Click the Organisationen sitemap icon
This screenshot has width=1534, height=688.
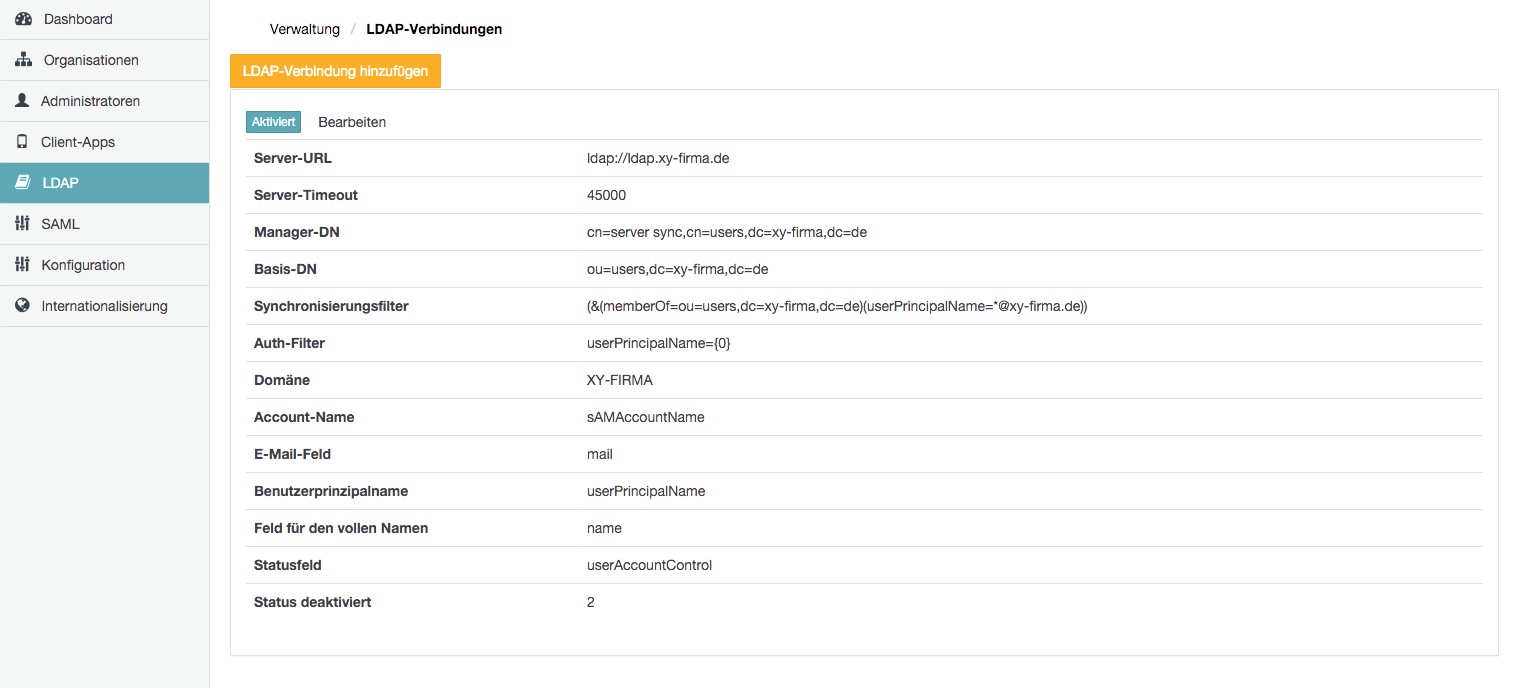click(x=23, y=60)
